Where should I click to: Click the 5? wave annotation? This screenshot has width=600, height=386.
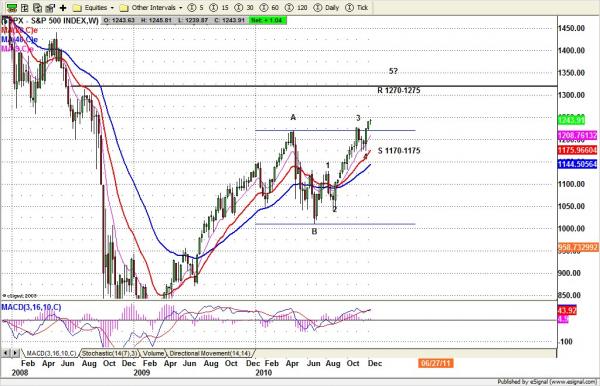(x=393, y=71)
